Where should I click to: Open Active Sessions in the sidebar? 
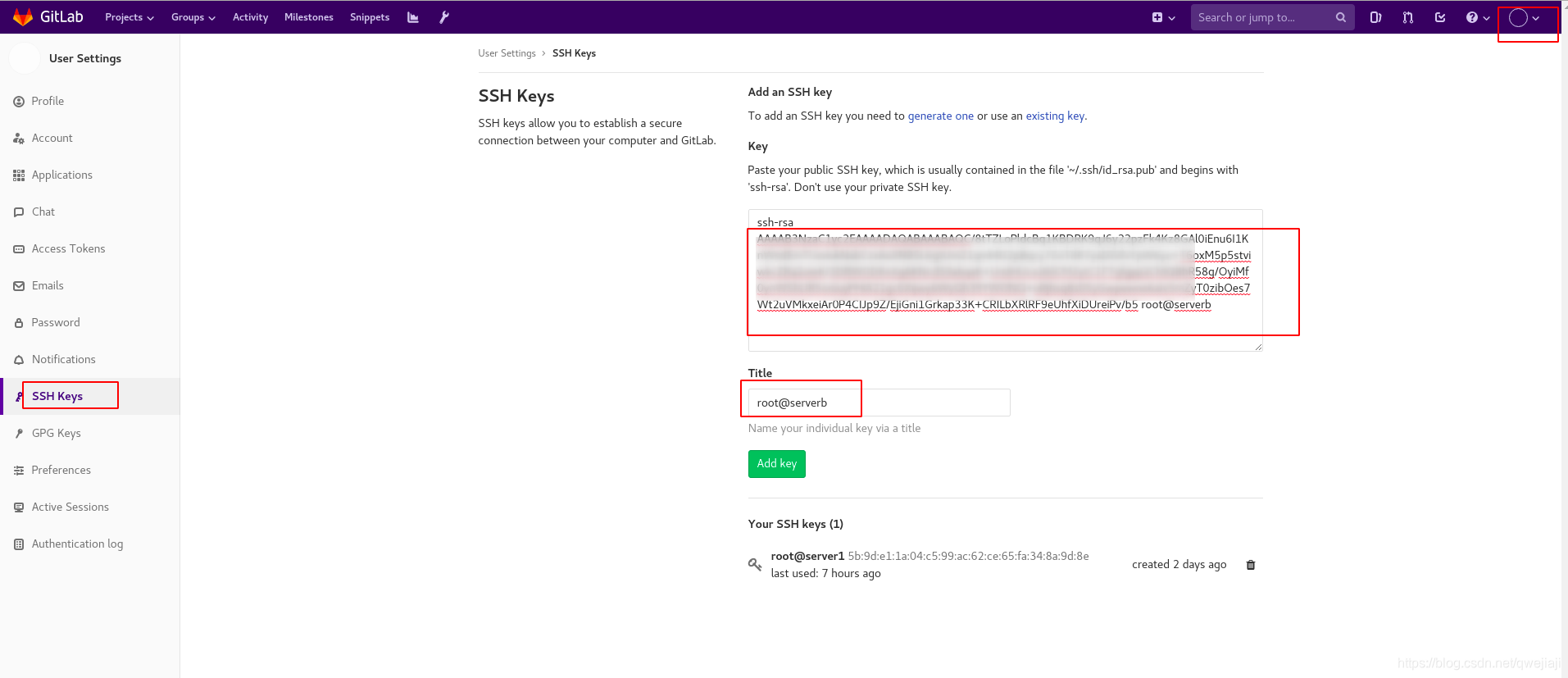pos(70,507)
